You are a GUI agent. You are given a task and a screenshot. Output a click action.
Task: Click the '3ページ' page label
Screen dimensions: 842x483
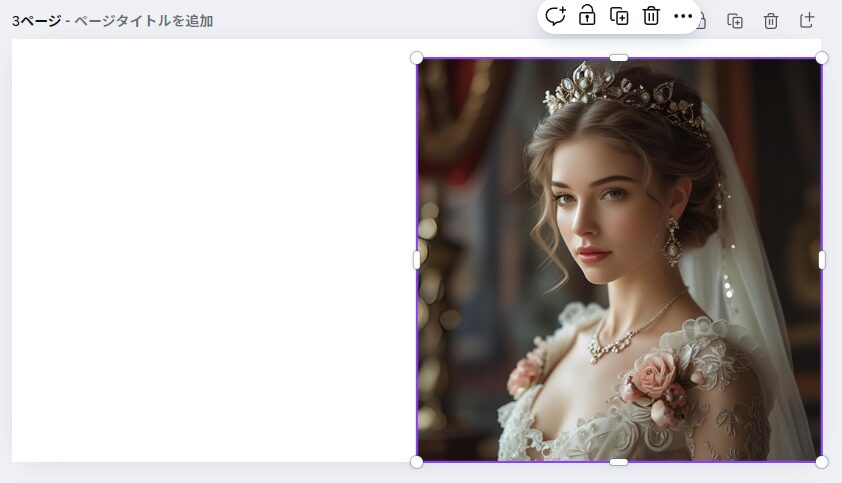37,21
